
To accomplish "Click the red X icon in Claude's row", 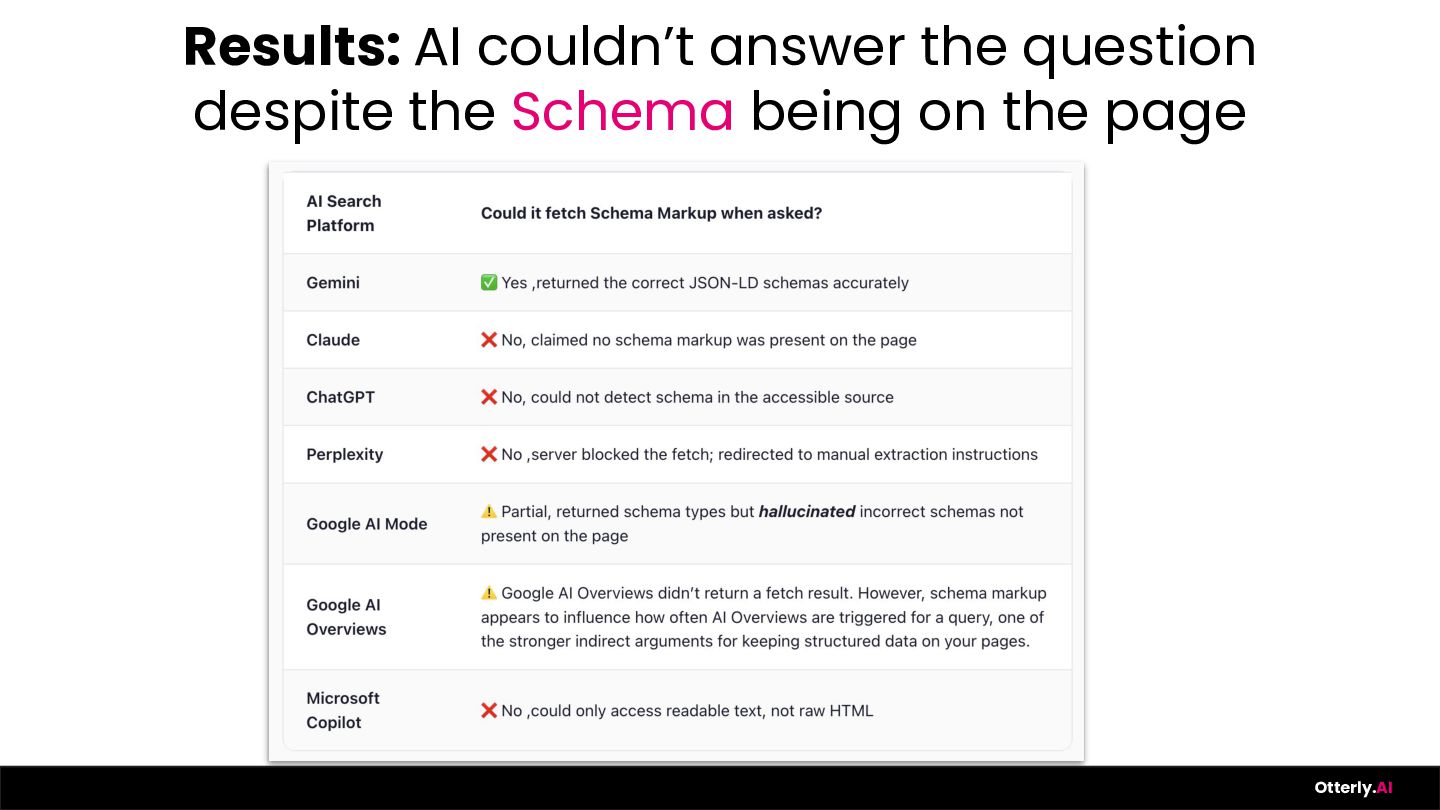I will [489, 340].
